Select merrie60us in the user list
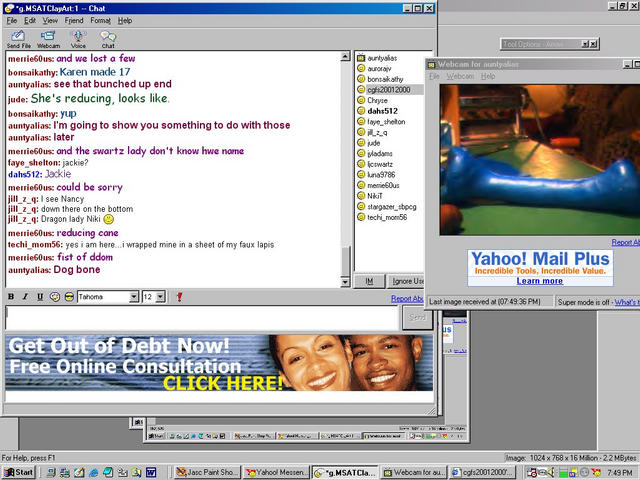The height and width of the screenshot is (480, 640). (383, 185)
